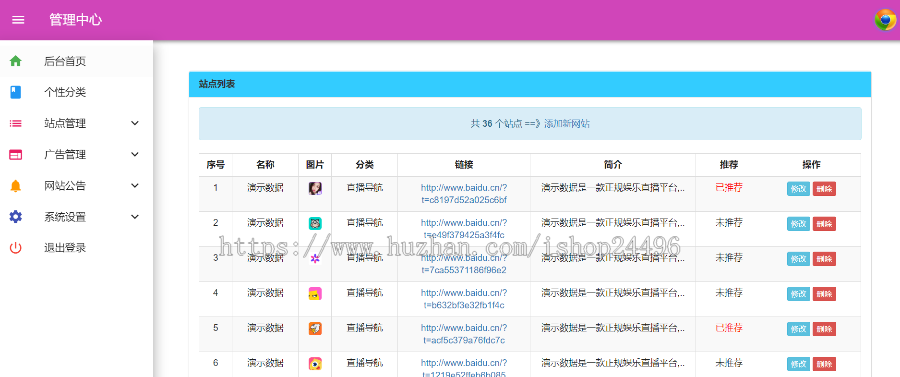Click 未推荐 status in row 2

(x=728, y=222)
